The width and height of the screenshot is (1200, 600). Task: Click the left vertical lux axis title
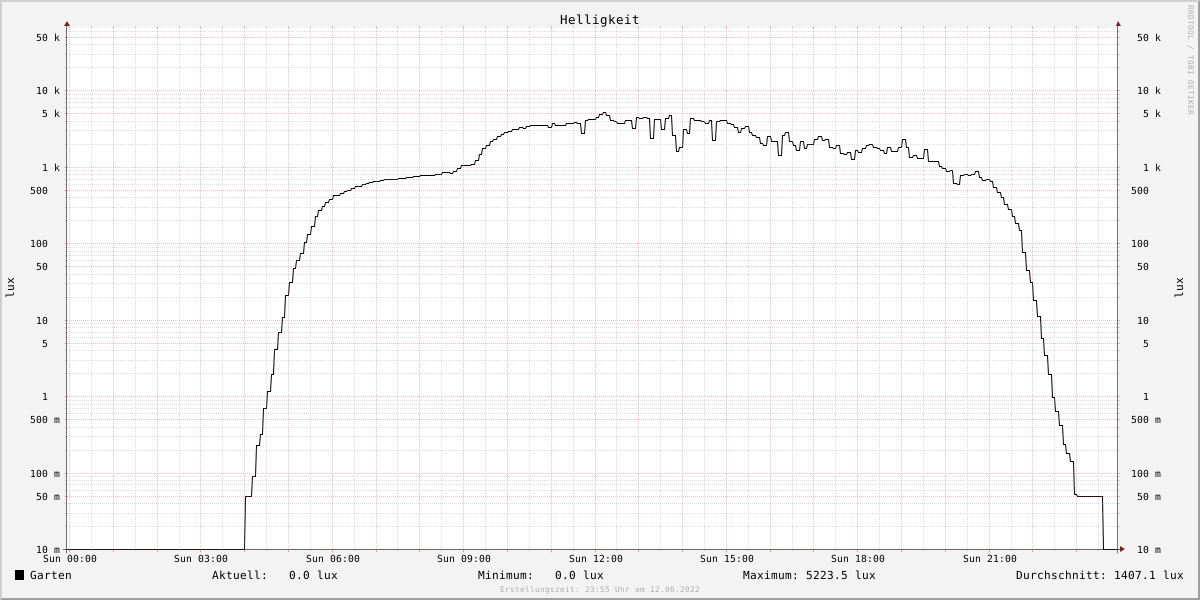coord(10,287)
